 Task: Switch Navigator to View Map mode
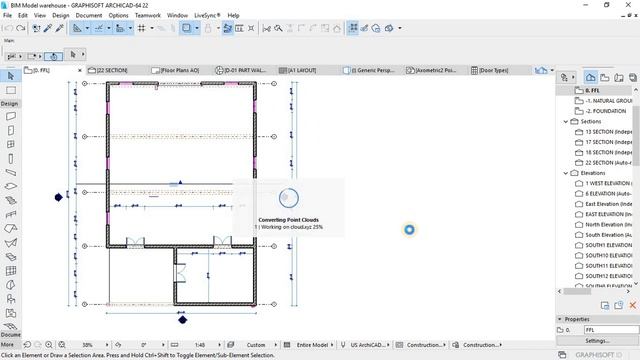point(604,78)
